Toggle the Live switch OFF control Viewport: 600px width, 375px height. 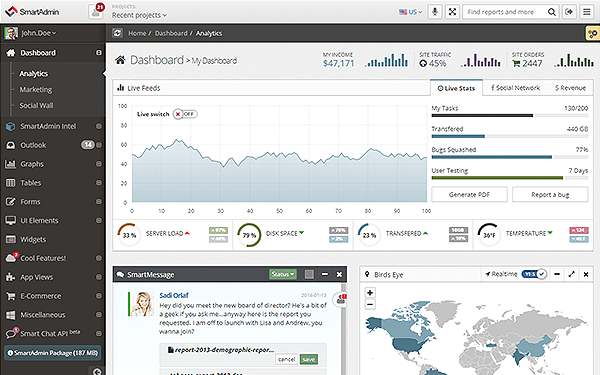tap(185, 114)
